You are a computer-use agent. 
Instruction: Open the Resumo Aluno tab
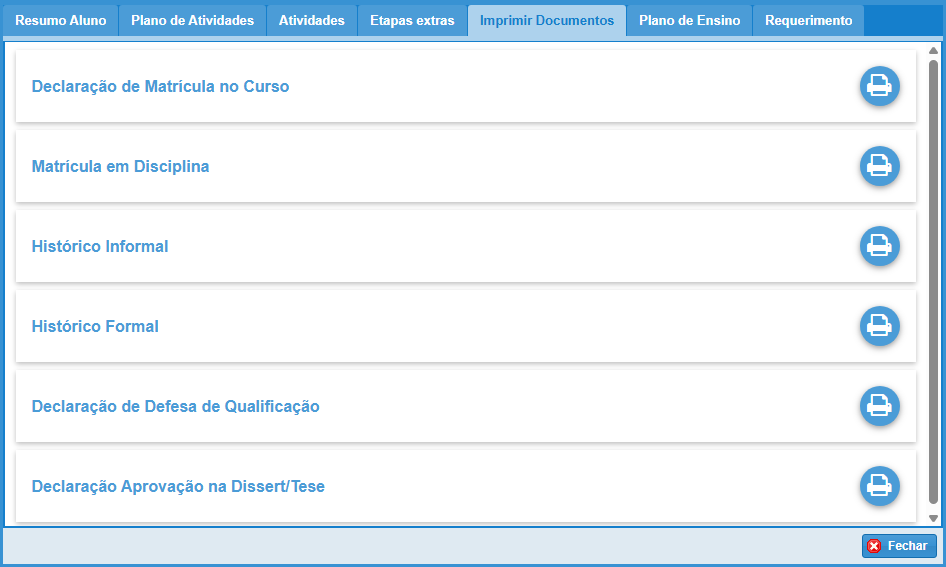[x=60, y=21]
